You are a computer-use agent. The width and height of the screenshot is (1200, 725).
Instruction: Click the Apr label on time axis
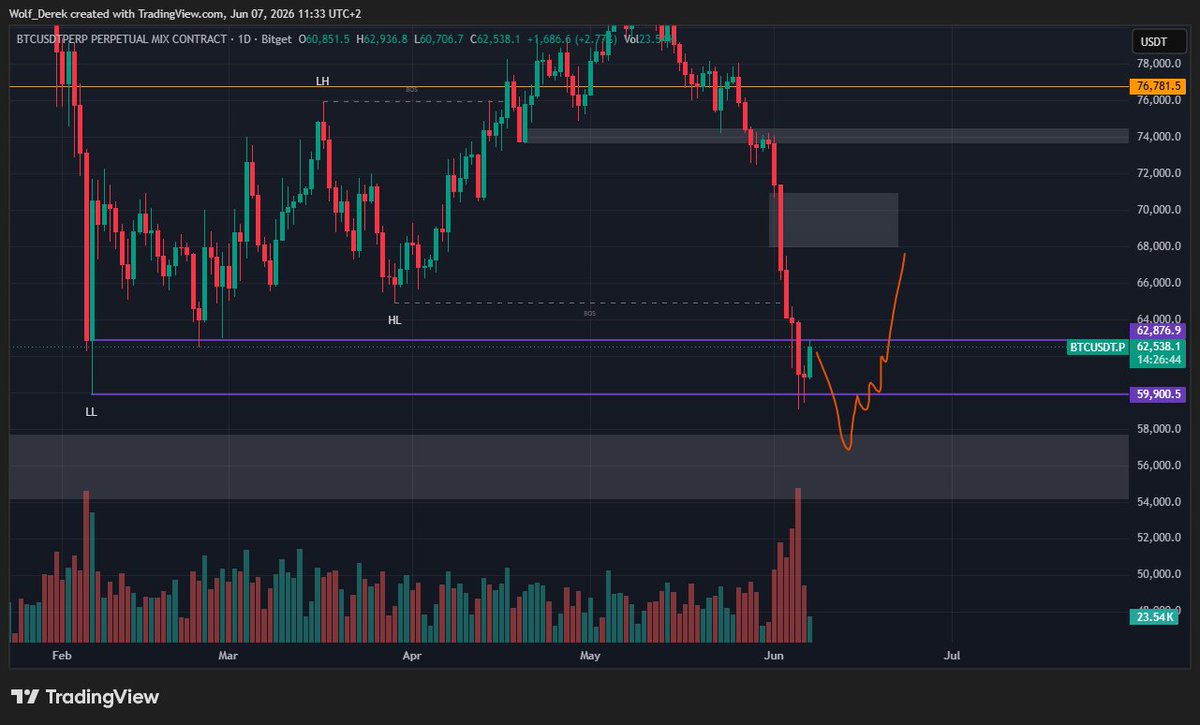(x=411, y=656)
